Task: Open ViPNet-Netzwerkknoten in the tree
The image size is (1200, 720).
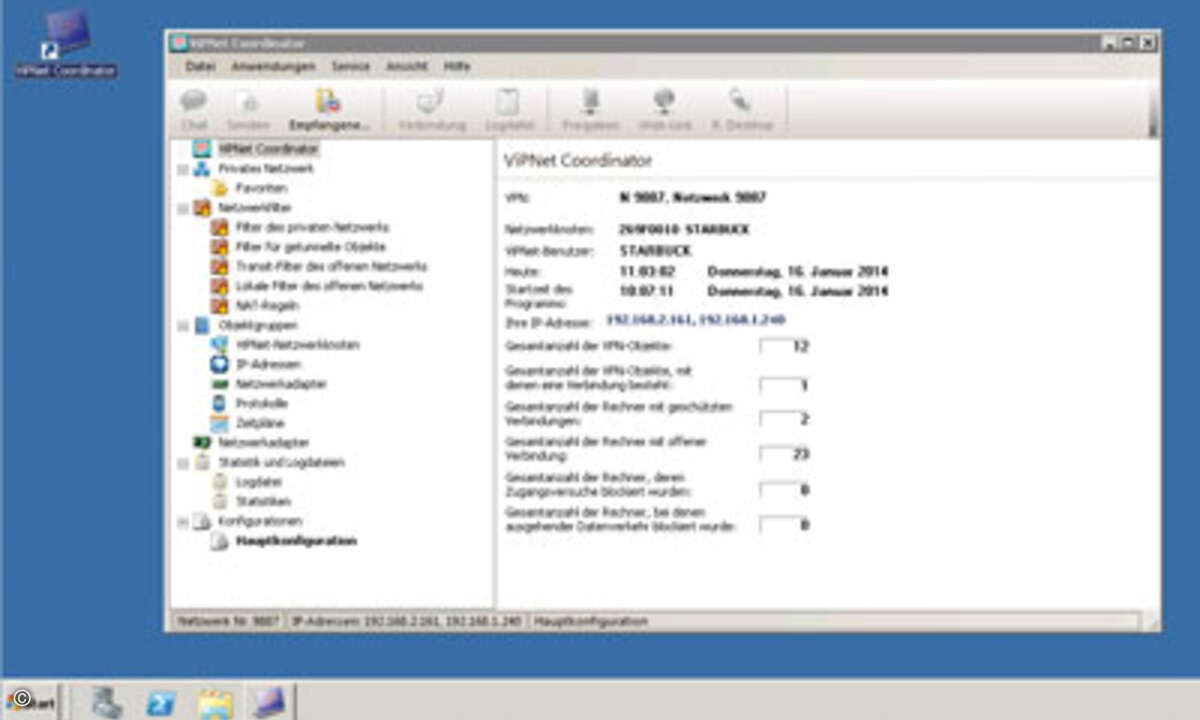Action: (298, 345)
